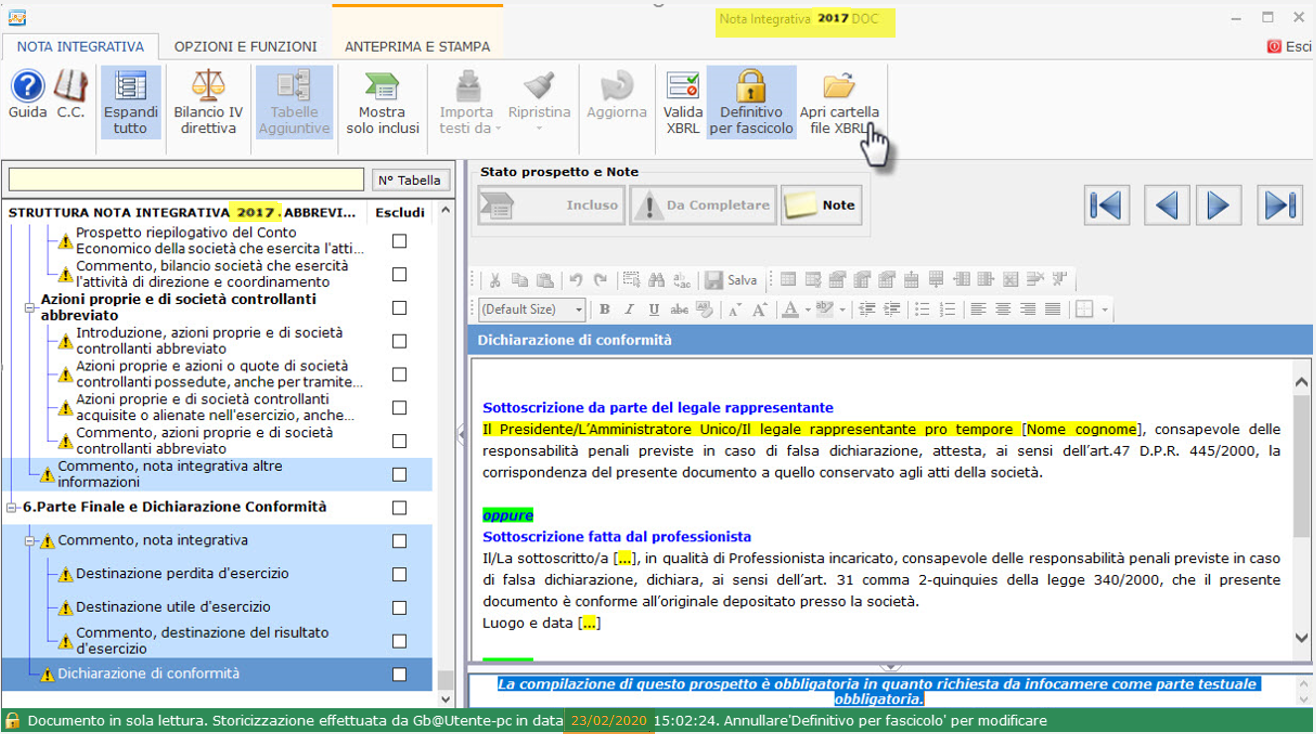Apply Italic formatting

pyautogui.click(x=630, y=310)
